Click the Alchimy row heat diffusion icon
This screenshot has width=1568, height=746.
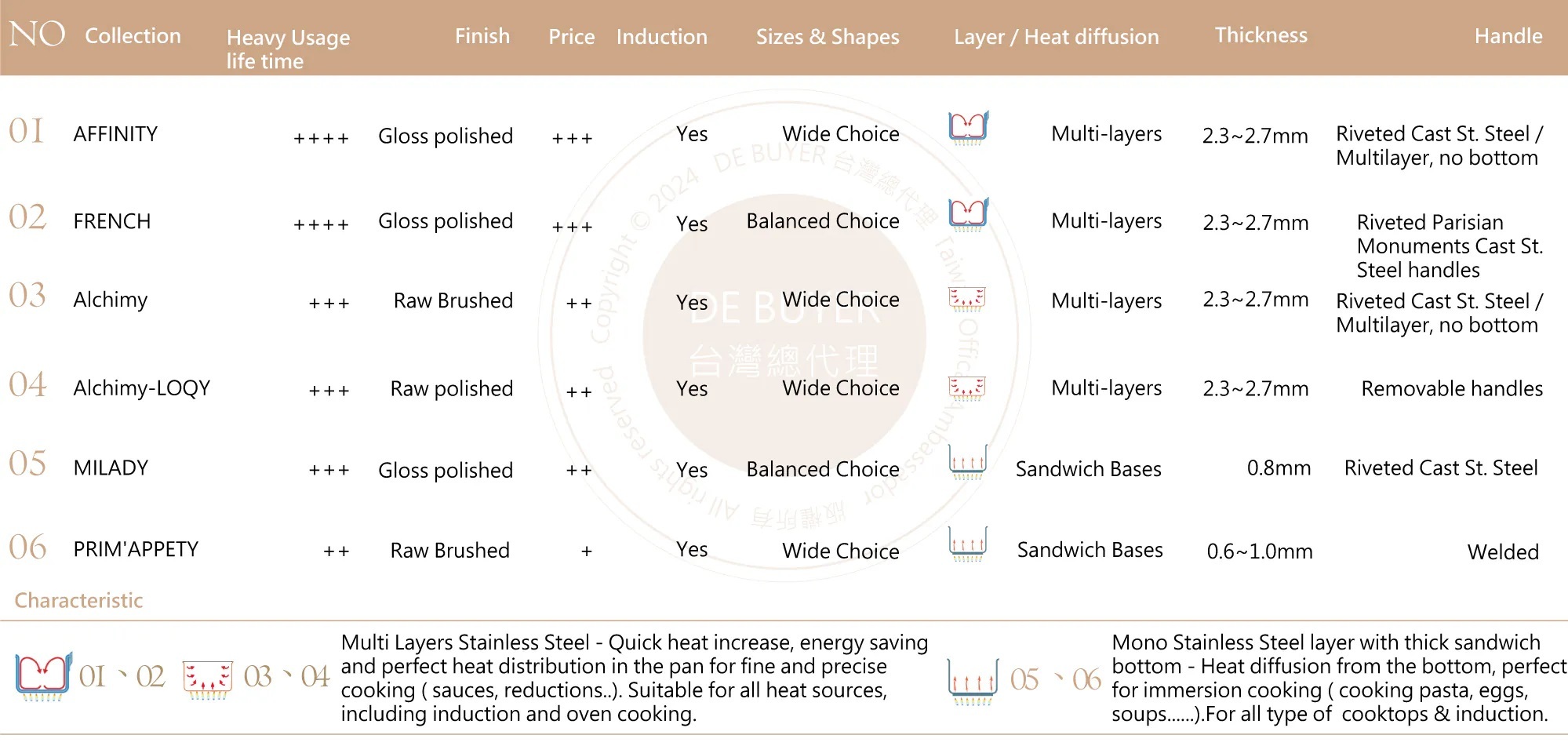[x=967, y=300]
